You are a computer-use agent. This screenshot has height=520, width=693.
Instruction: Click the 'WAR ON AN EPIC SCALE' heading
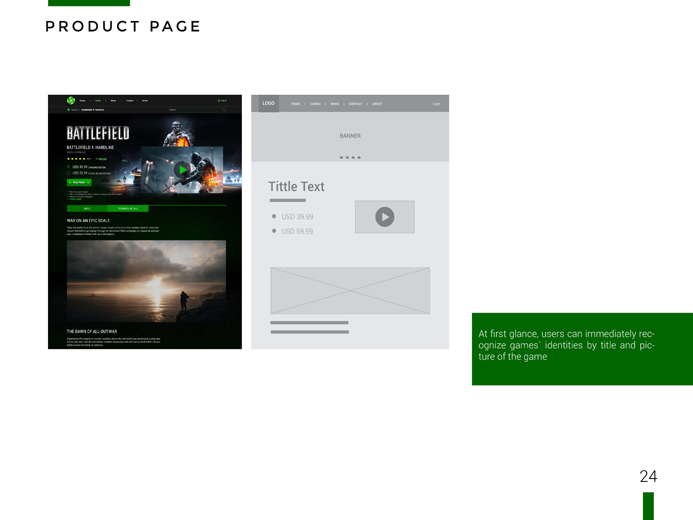tap(88, 220)
